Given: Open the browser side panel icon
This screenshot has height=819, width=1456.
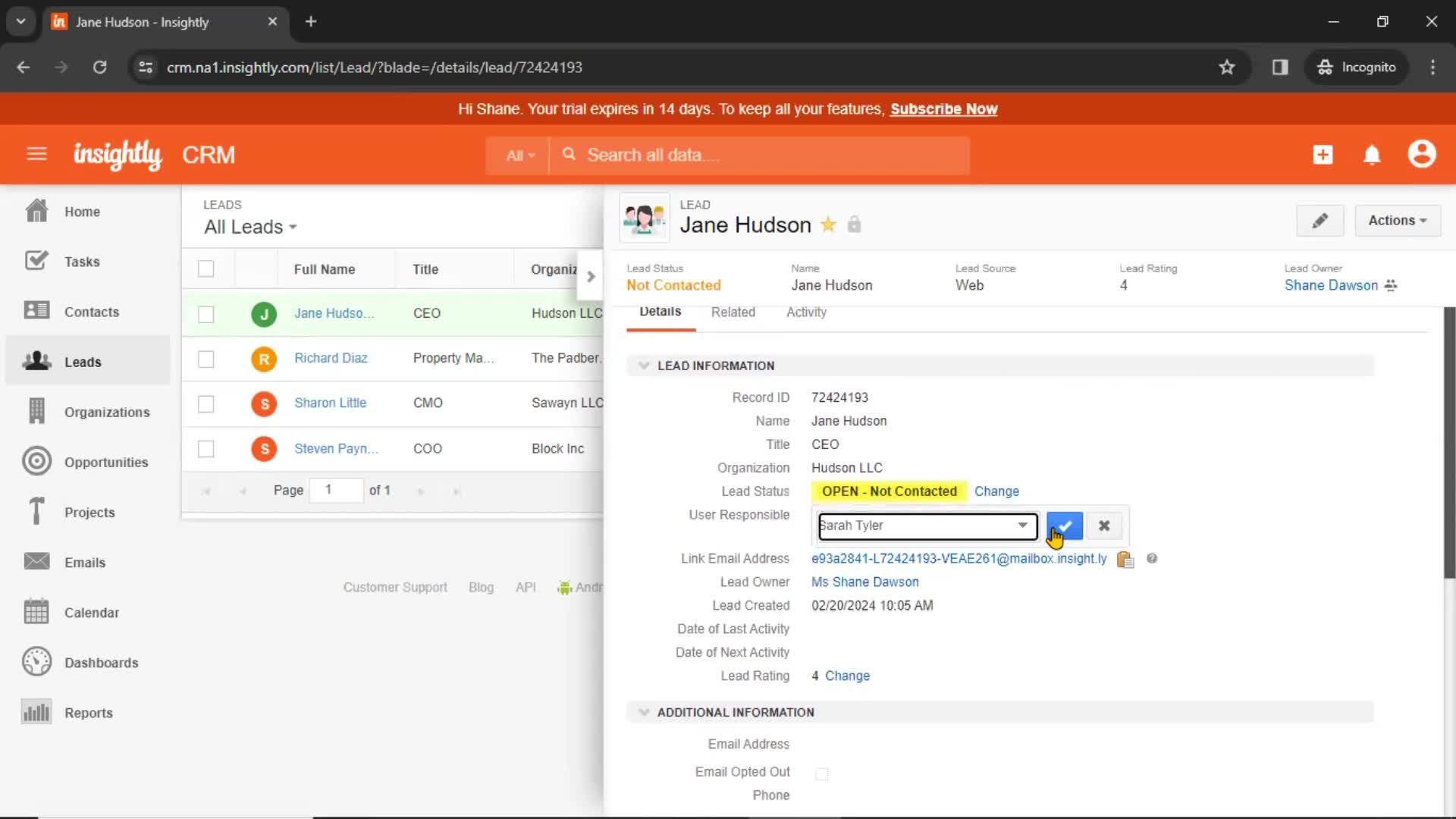Looking at the screenshot, I should [1280, 67].
